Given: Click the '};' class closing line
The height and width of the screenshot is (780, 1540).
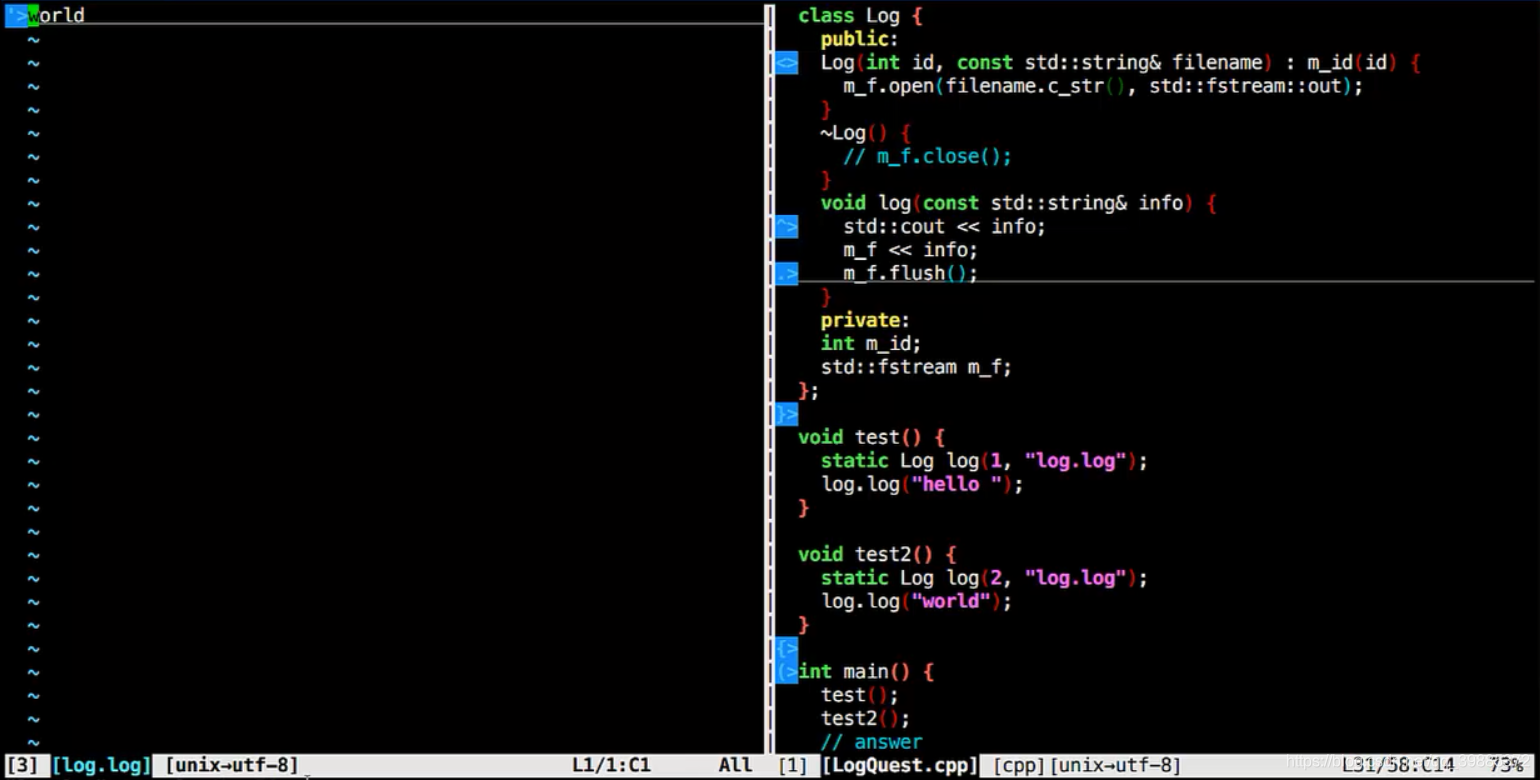Looking at the screenshot, I should tap(809, 390).
